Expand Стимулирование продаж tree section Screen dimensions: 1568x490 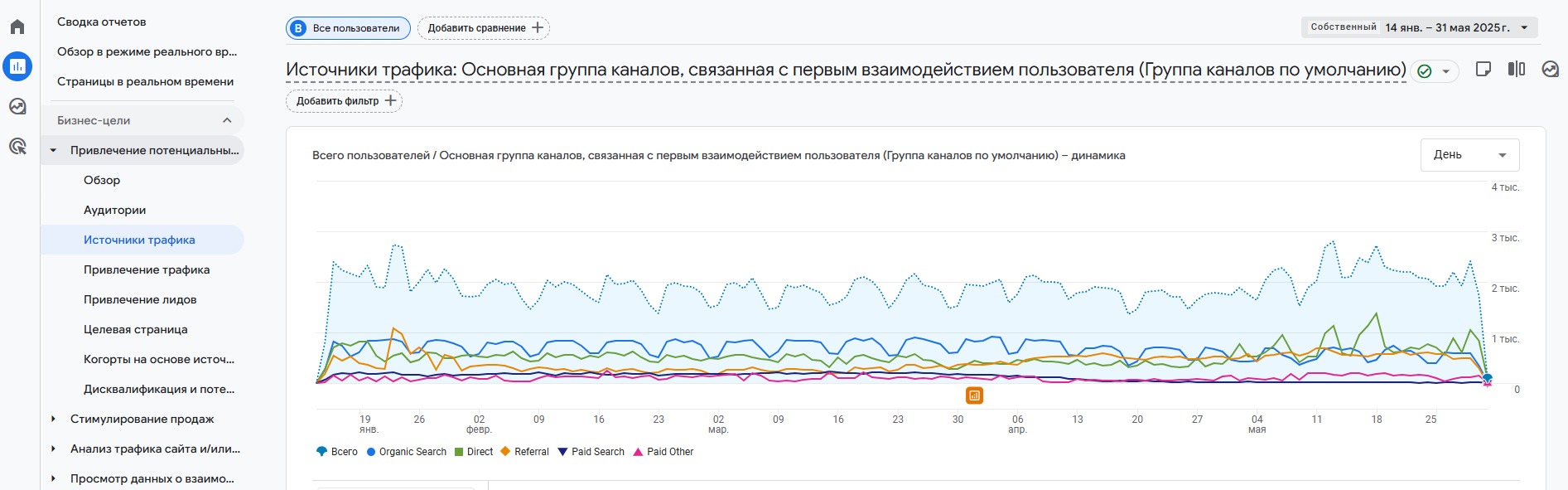click(x=54, y=419)
